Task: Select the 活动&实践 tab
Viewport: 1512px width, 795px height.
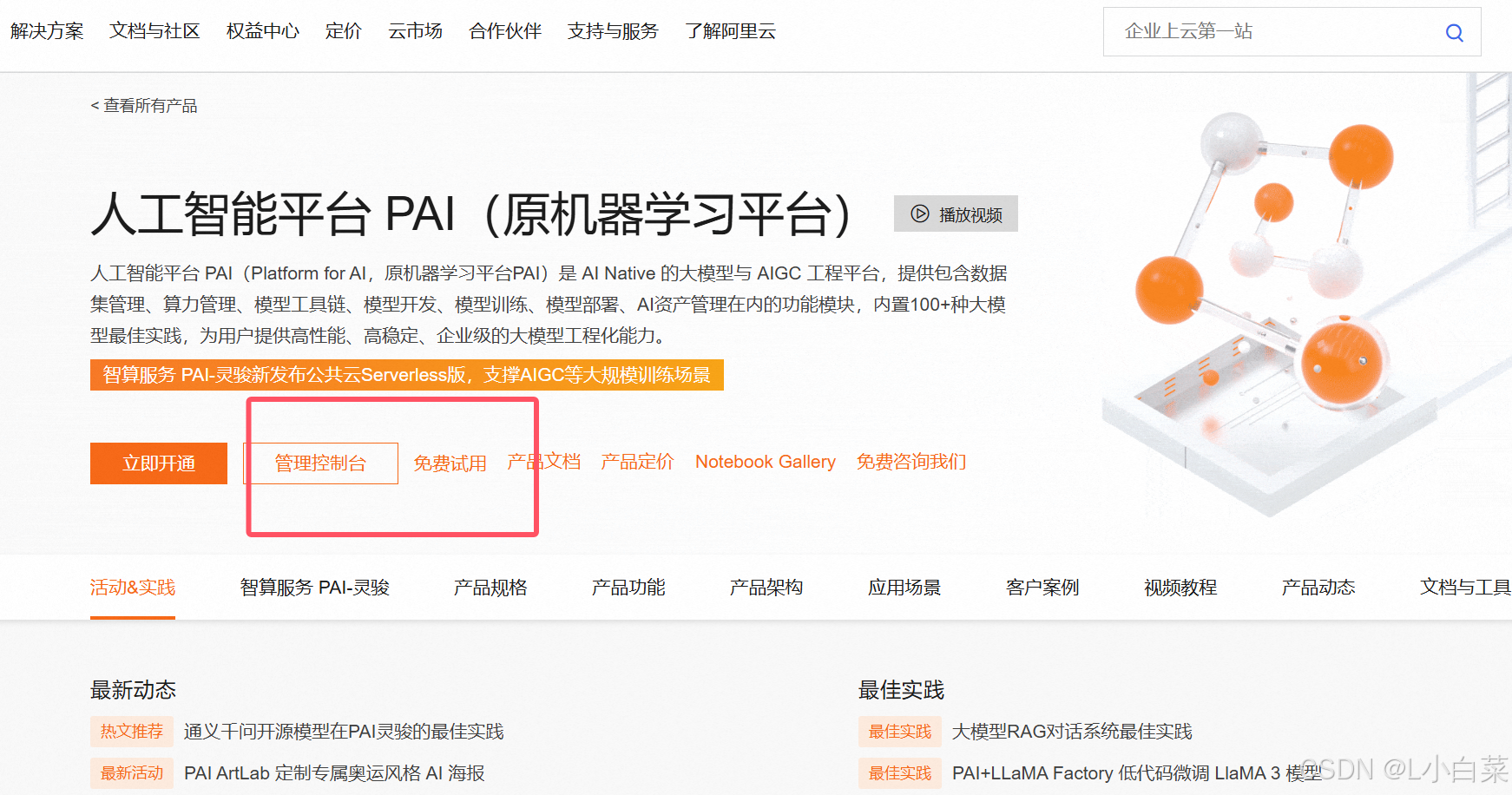Action: pyautogui.click(x=133, y=588)
